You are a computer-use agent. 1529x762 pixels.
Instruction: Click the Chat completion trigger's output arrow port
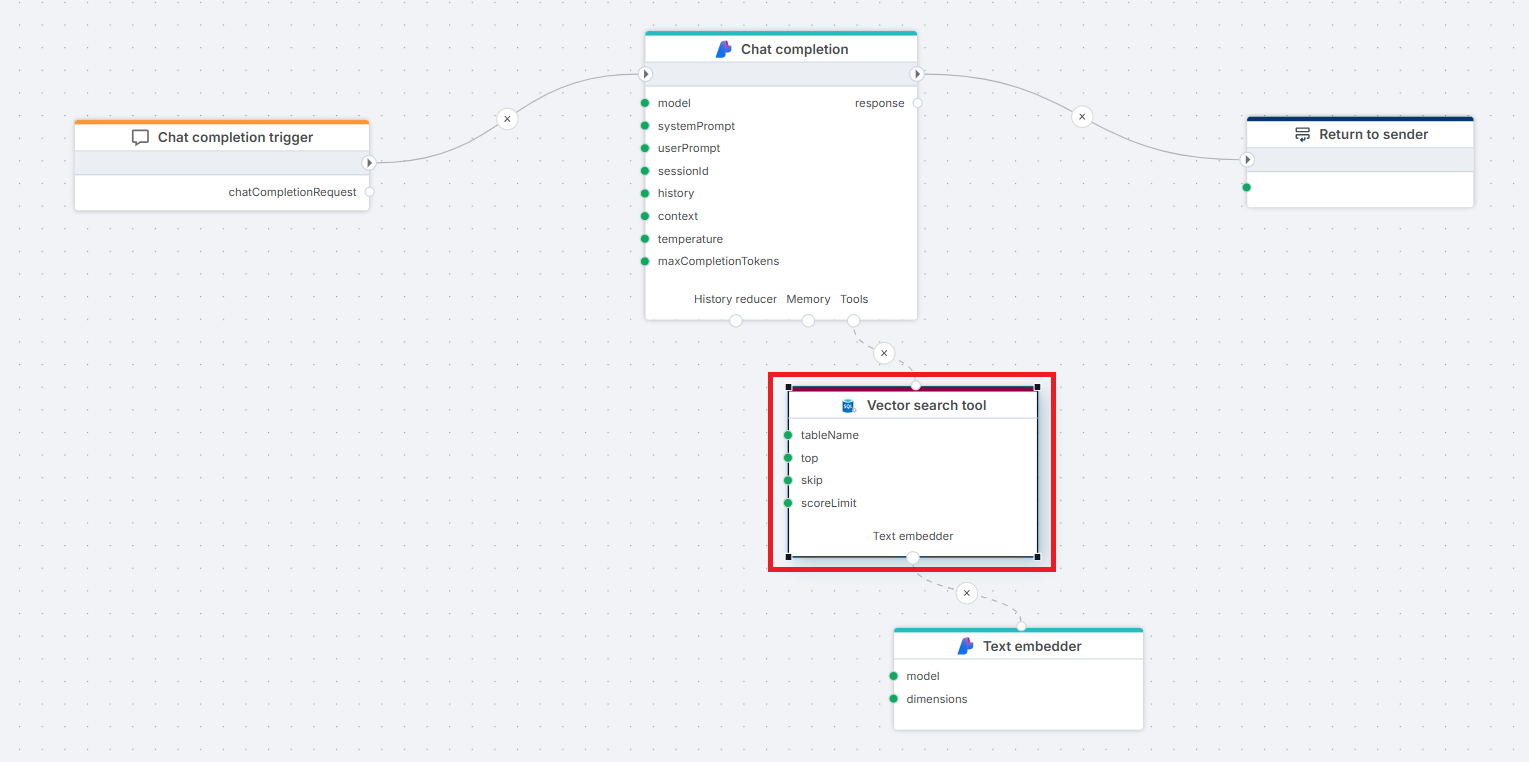(368, 162)
